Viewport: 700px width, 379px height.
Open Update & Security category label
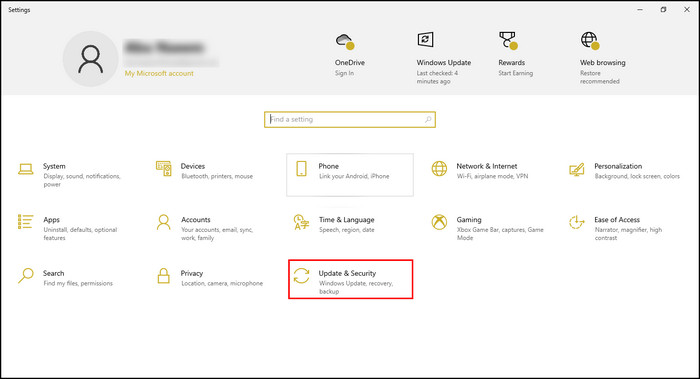click(347, 273)
